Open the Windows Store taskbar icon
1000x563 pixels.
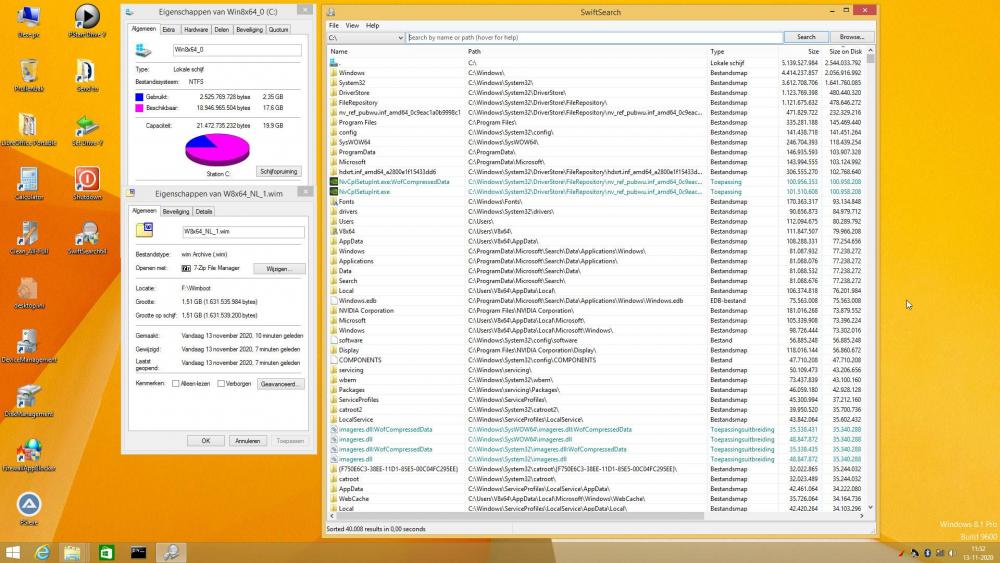pos(106,552)
